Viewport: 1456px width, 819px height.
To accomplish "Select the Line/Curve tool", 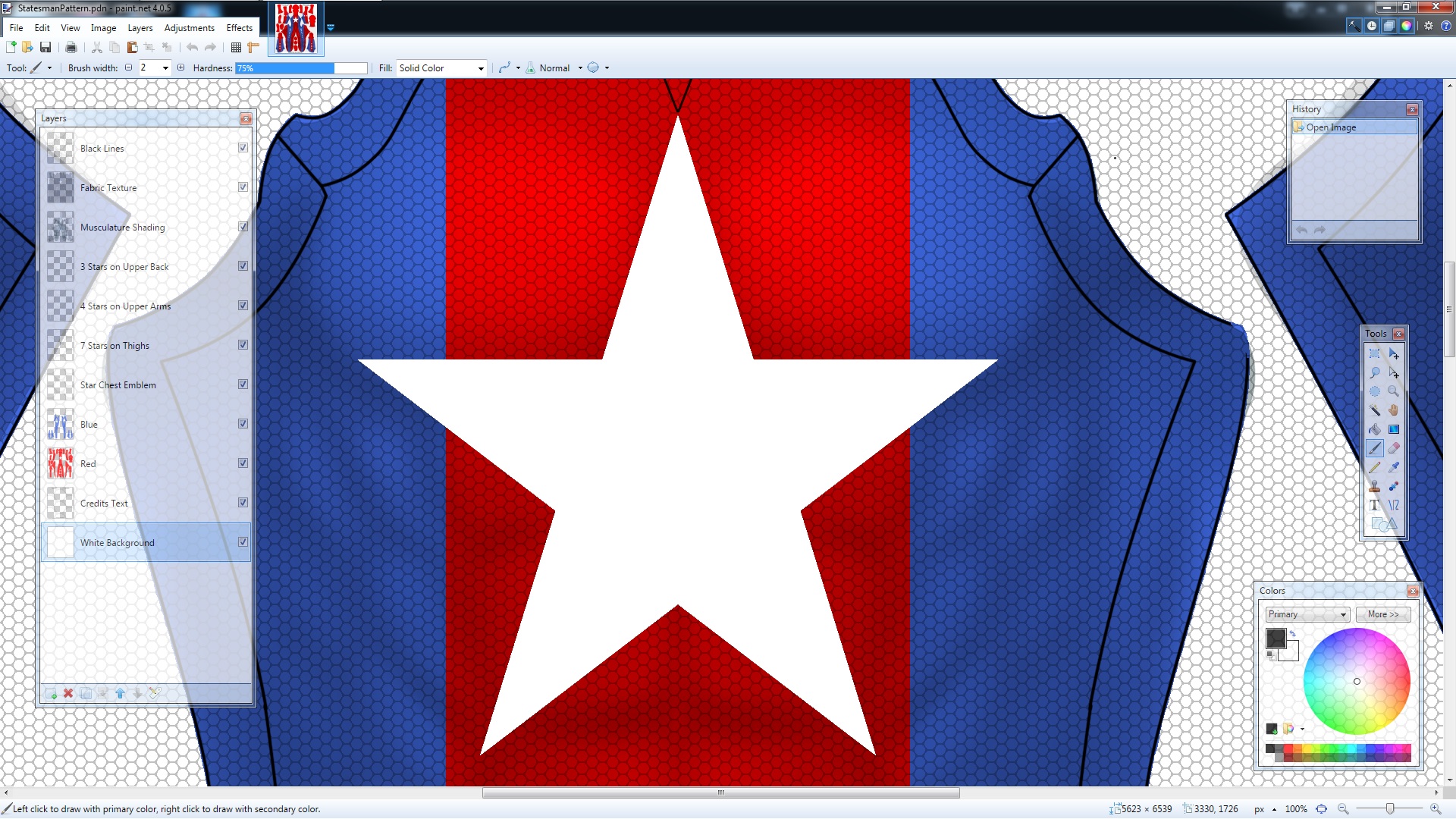I will tap(1394, 505).
